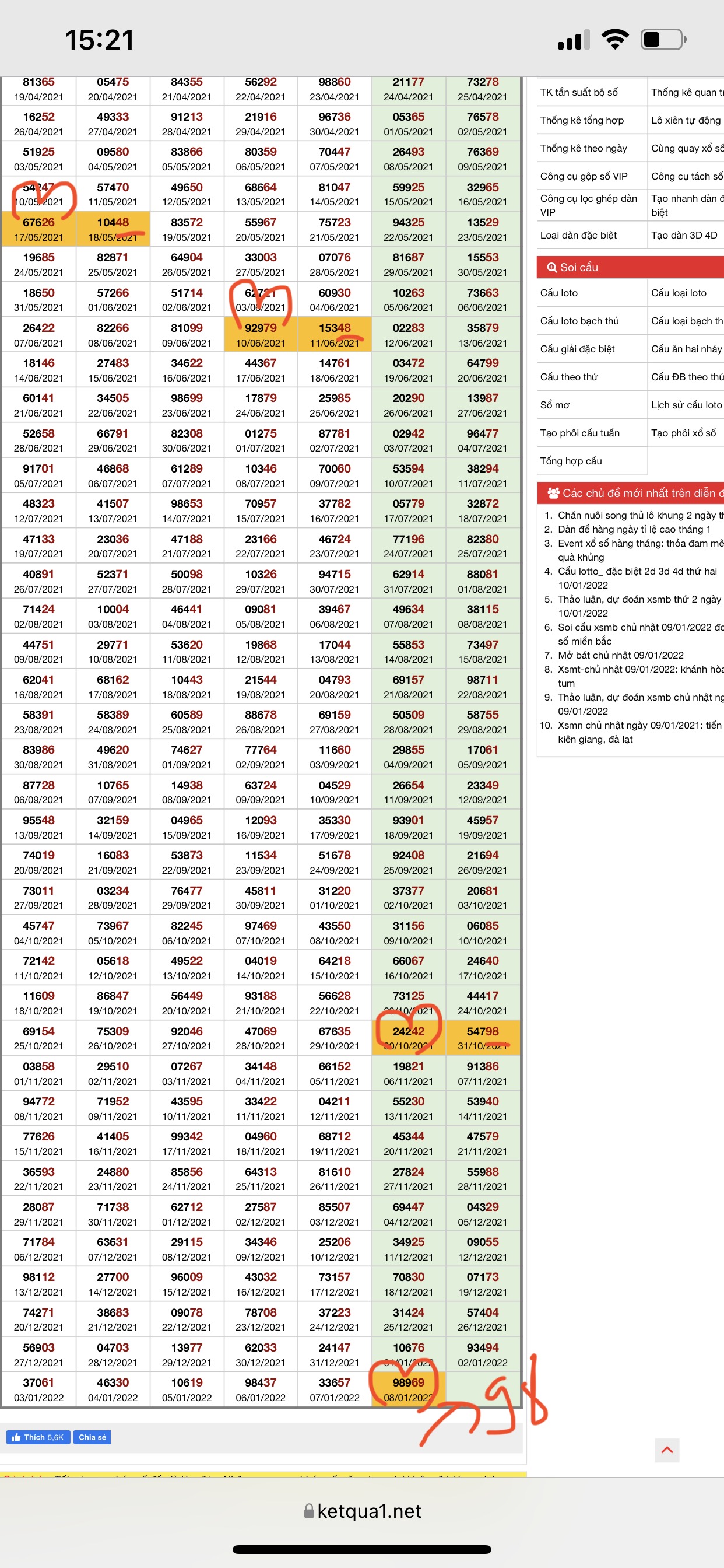Image resolution: width=724 pixels, height=1568 pixels.
Task: Select result 17044 dated 13/08/2021
Action: tap(335, 652)
